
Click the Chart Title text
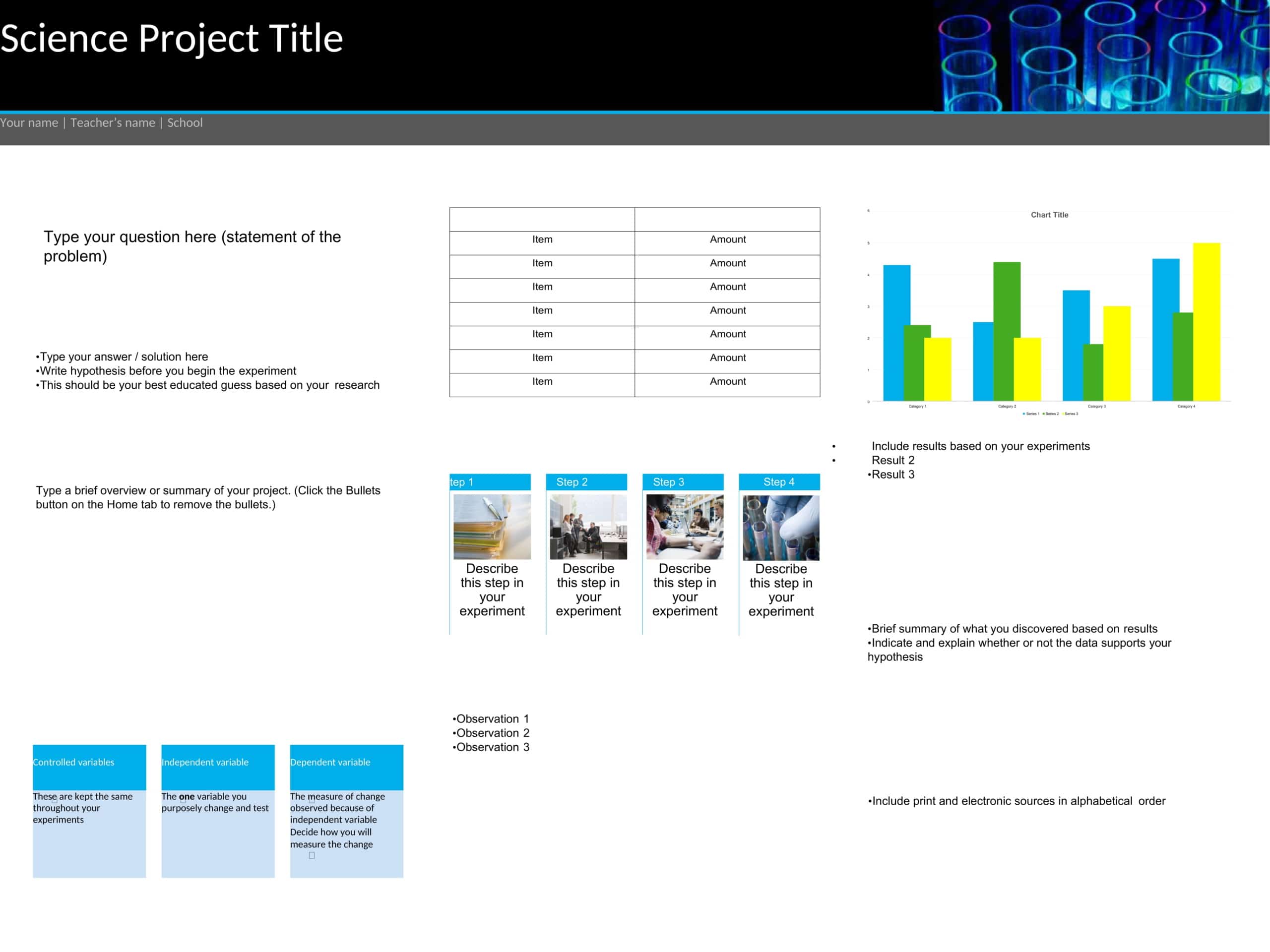pyautogui.click(x=1049, y=215)
